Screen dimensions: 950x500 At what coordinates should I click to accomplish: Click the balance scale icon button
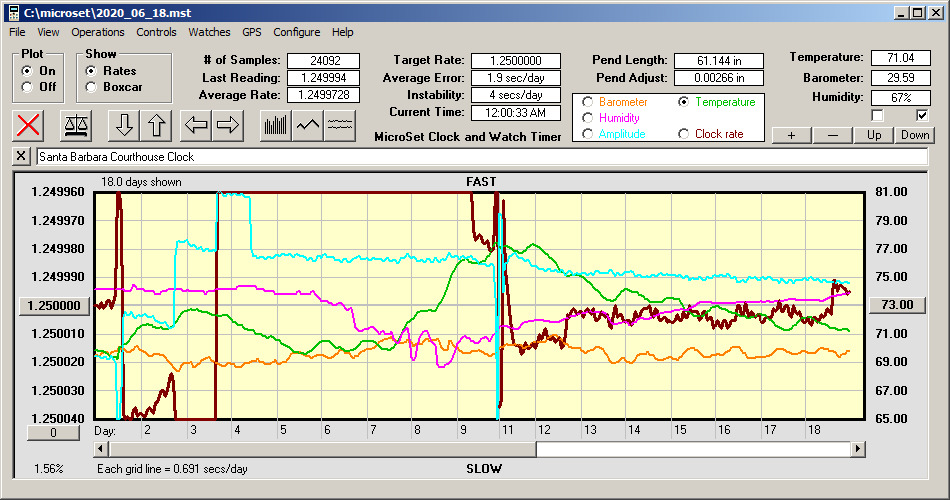tap(76, 125)
